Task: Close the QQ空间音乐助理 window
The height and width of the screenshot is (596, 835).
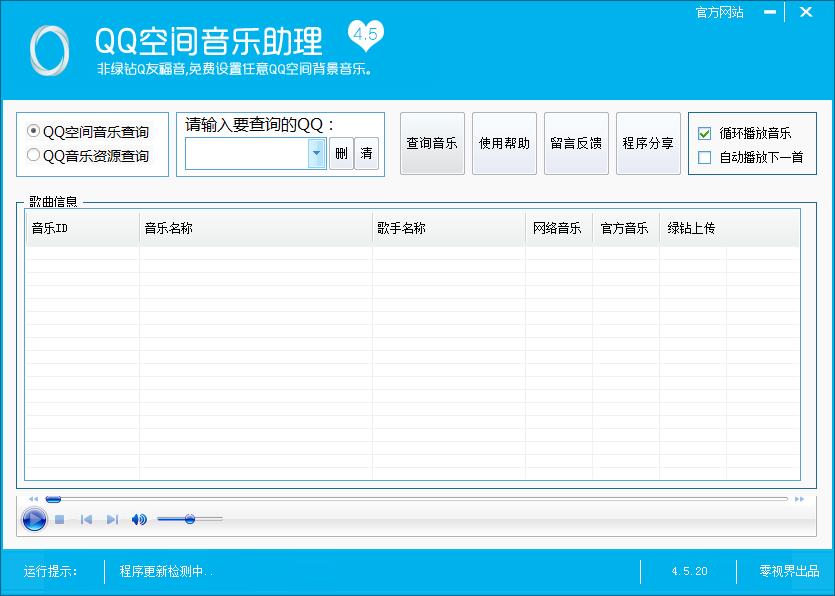Action: click(x=806, y=12)
